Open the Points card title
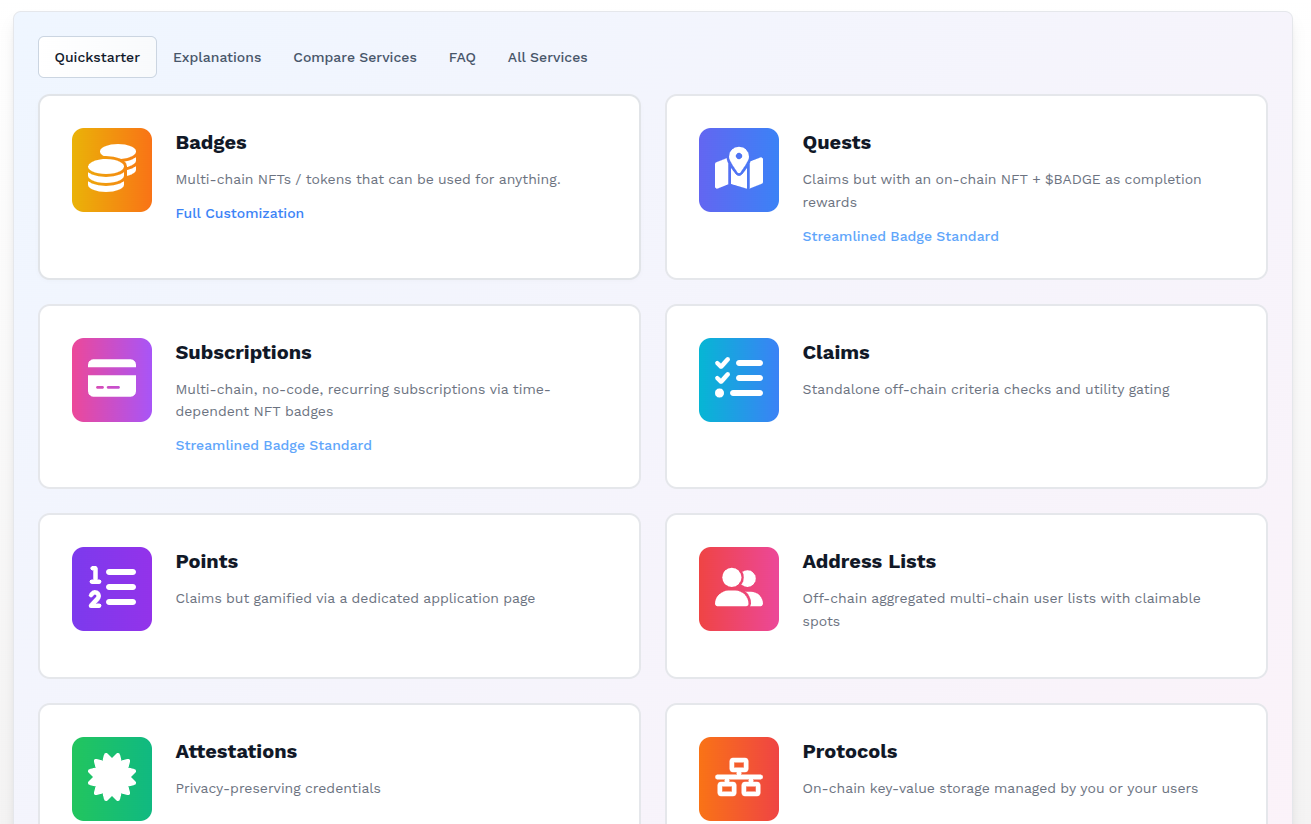1311x824 pixels. tap(207, 562)
